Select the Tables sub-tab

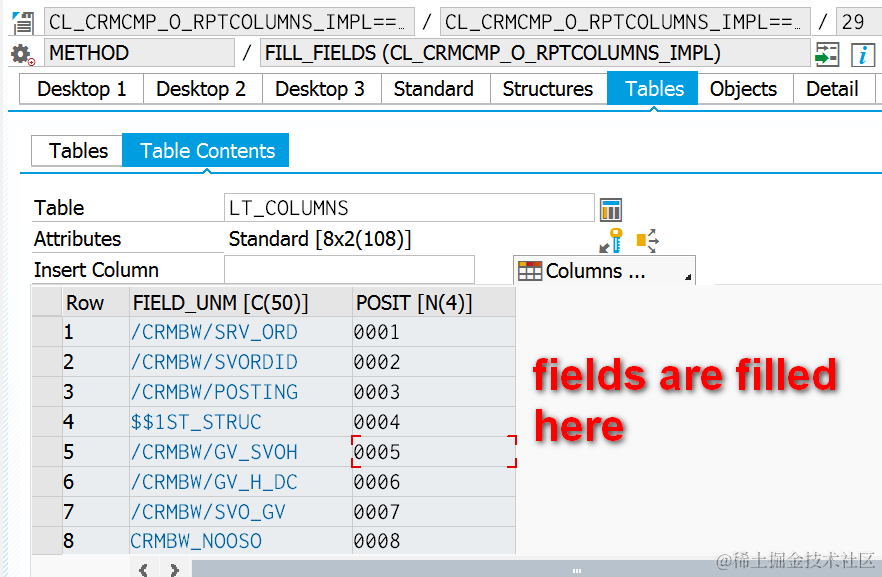77,151
